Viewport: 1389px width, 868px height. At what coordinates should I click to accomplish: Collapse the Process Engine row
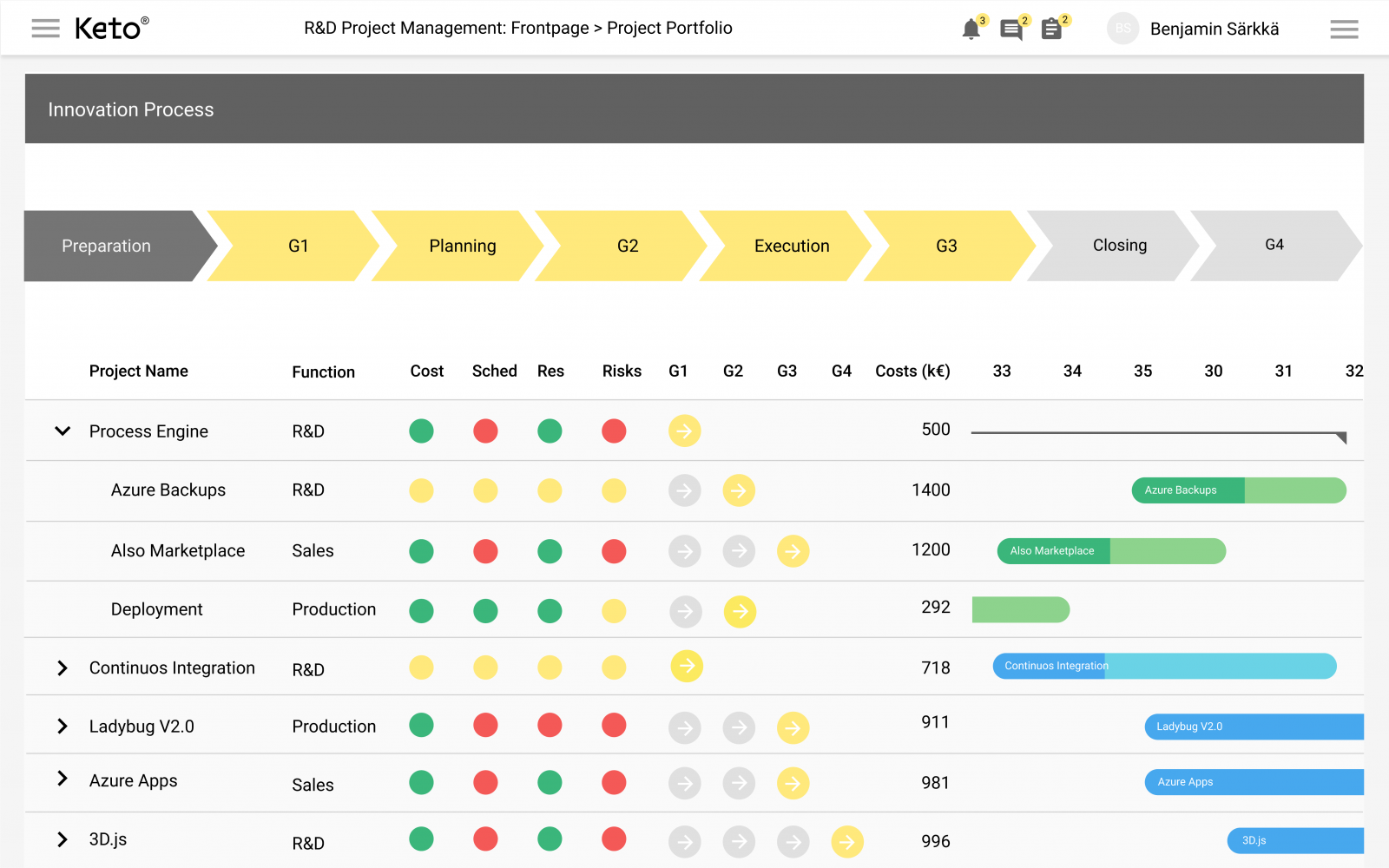pos(63,431)
